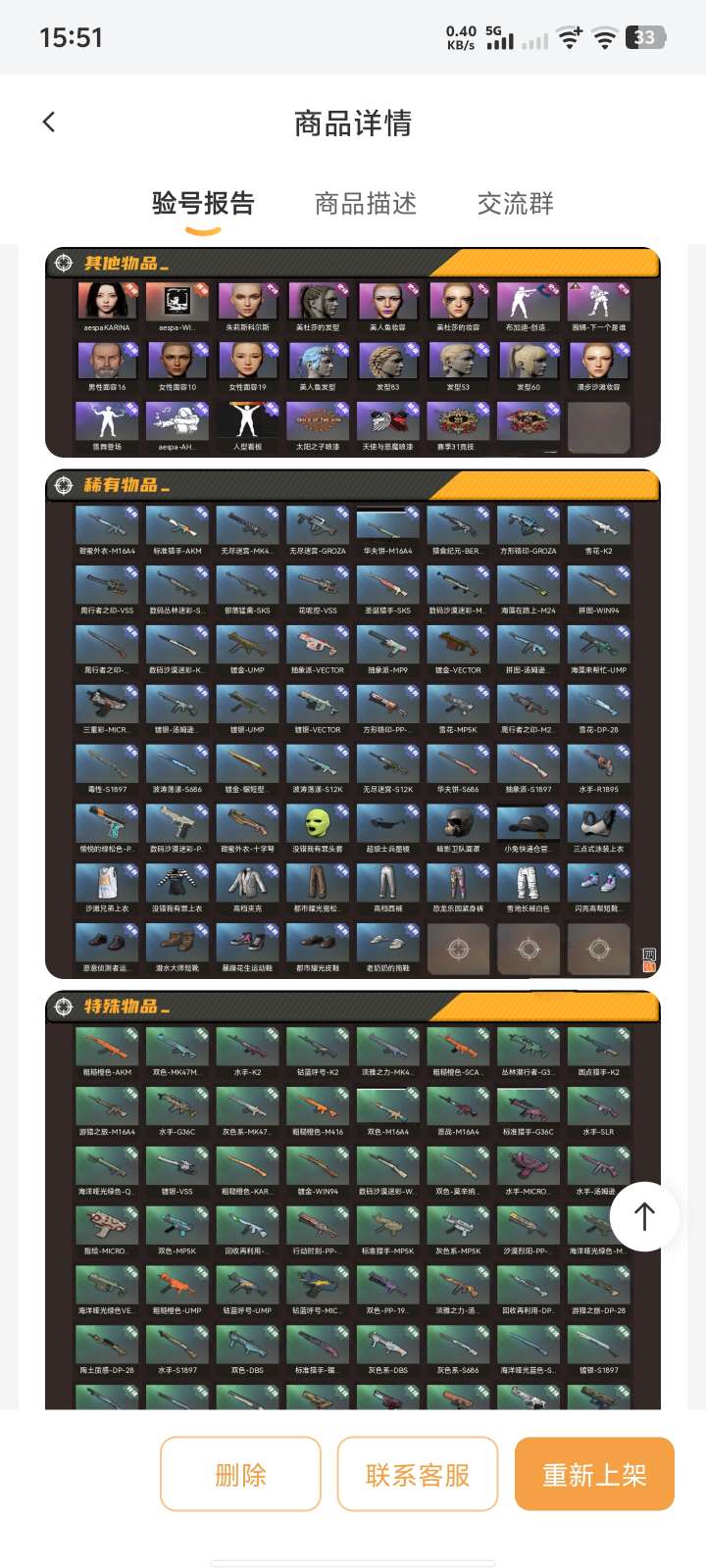
Task: Tap the 标准猎手-AKM weapon skin icon
Action: [177, 526]
